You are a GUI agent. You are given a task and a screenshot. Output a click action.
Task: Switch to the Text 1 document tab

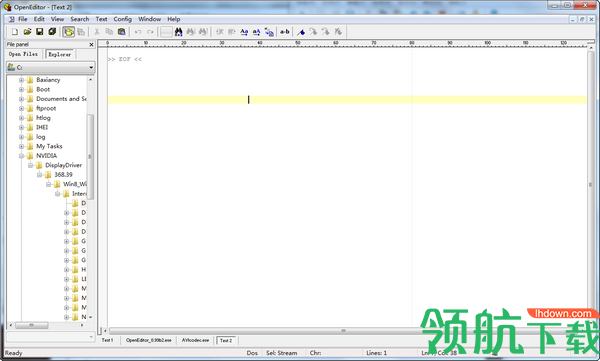coord(108,340)
